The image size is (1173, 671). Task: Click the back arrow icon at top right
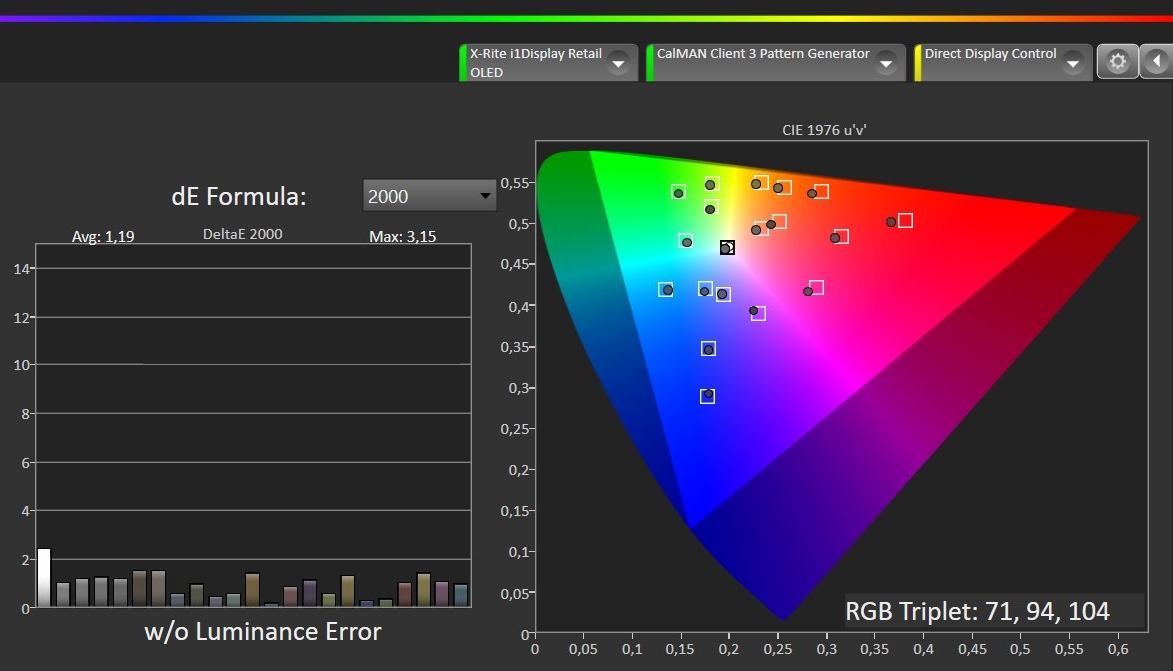1157,62
